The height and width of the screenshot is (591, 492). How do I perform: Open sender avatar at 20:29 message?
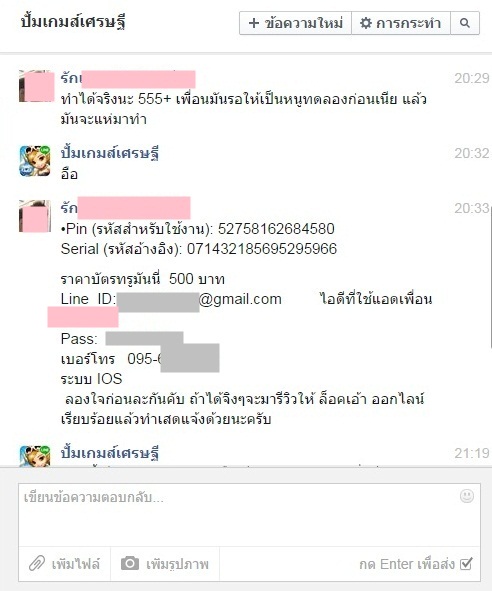click(35, 86)
